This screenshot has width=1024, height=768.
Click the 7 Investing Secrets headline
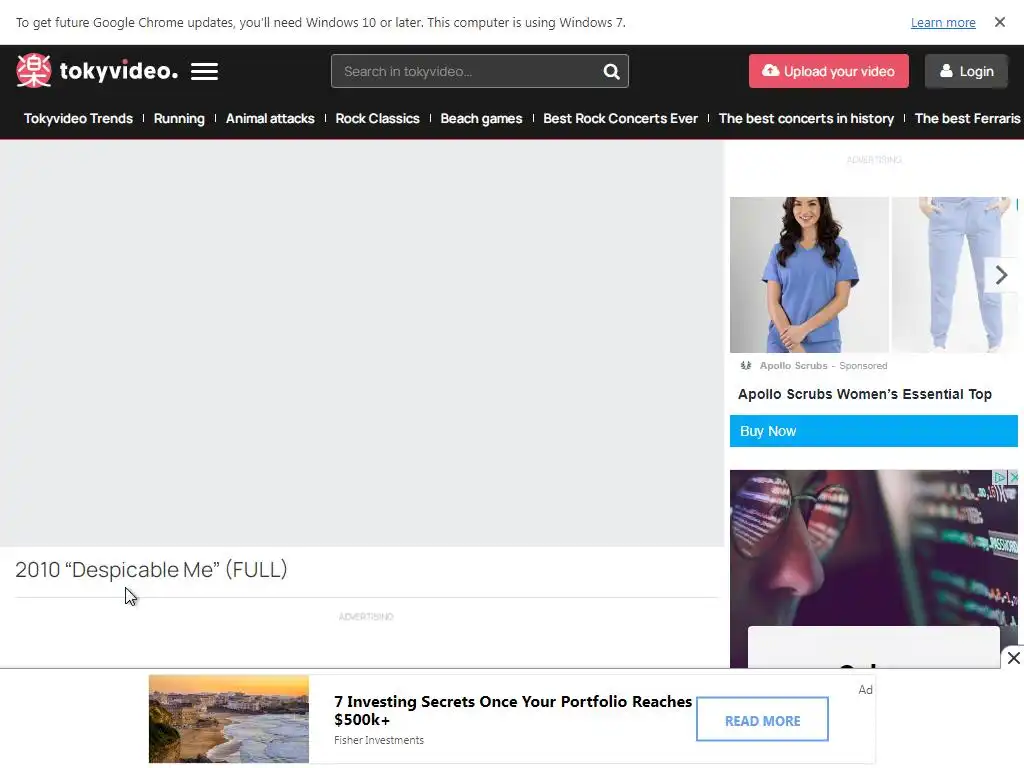coord(513,710)
